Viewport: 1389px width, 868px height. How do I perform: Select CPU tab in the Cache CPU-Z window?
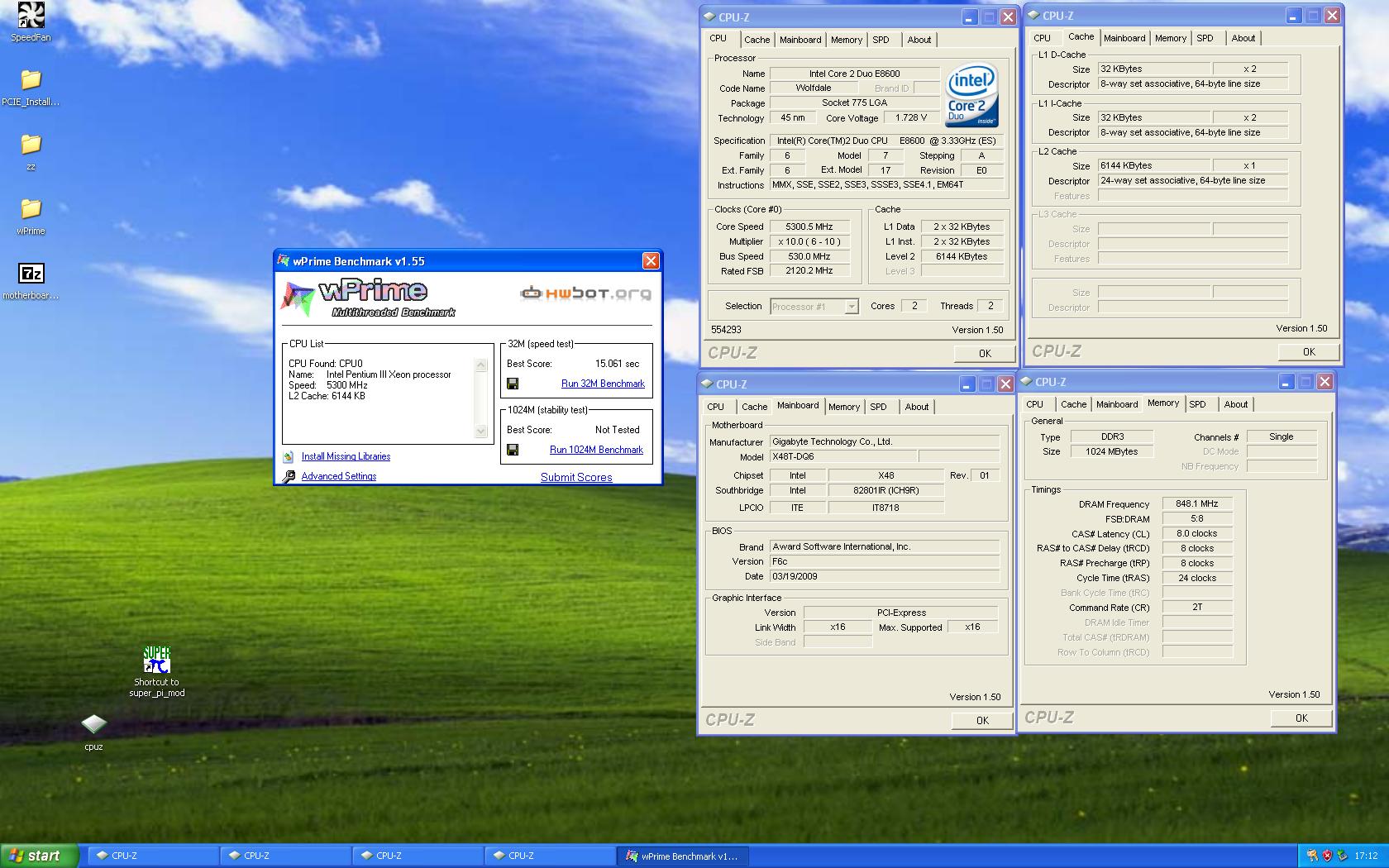point(1043,38)
